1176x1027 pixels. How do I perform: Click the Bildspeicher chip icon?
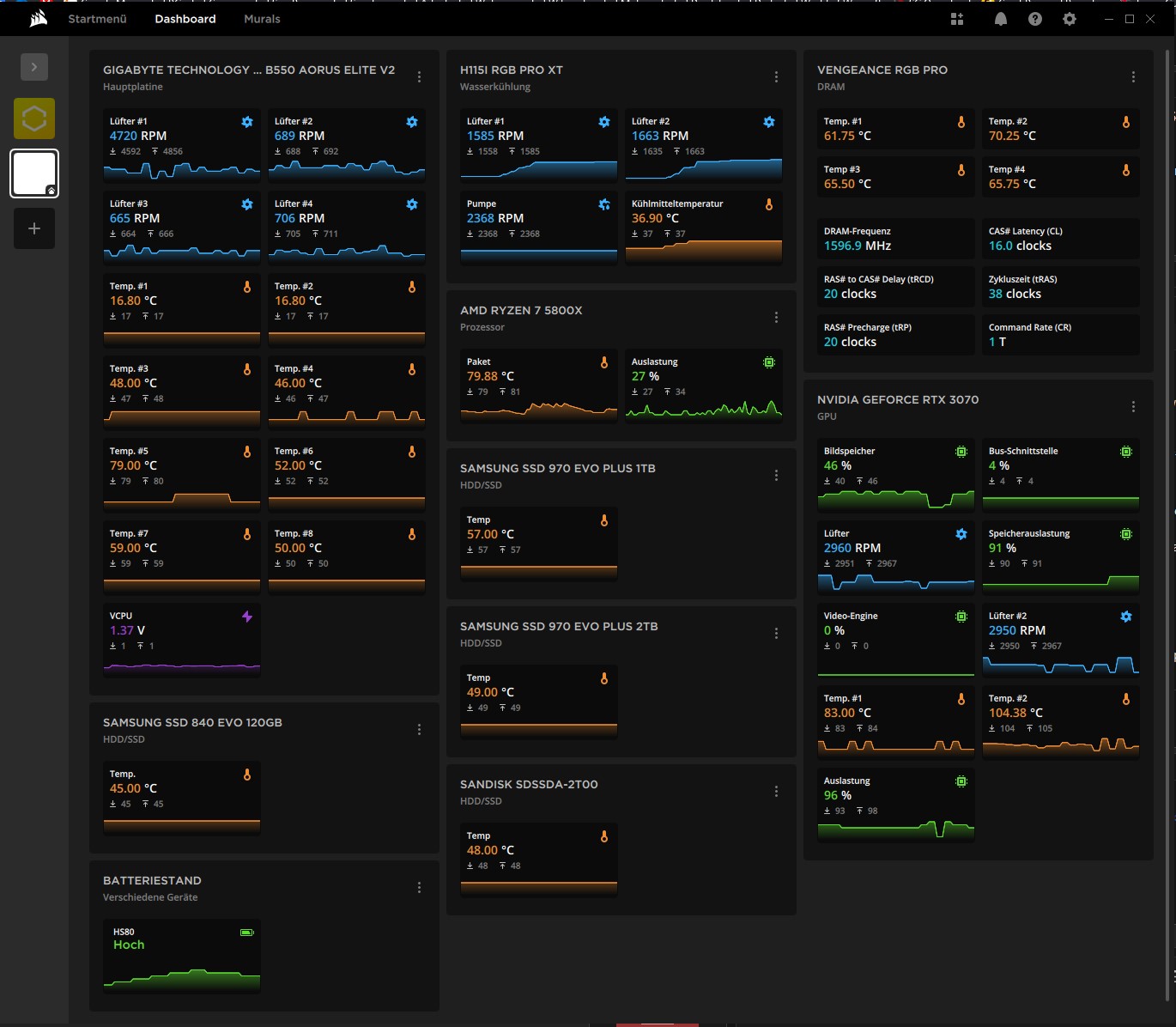coord(961,452)
